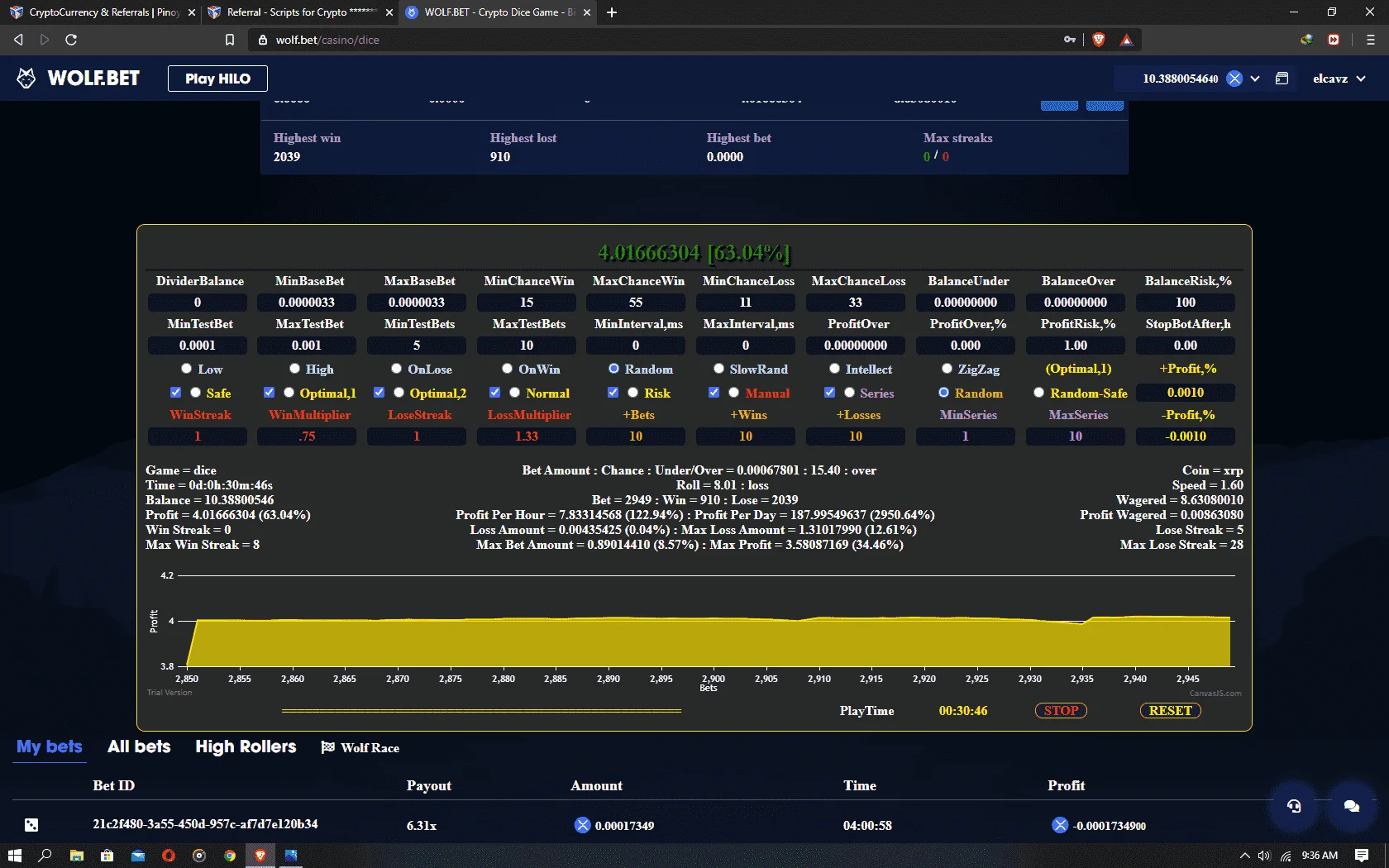Click the download manager extension icon
The image size is (1389, 868).
click(1306, 40)
